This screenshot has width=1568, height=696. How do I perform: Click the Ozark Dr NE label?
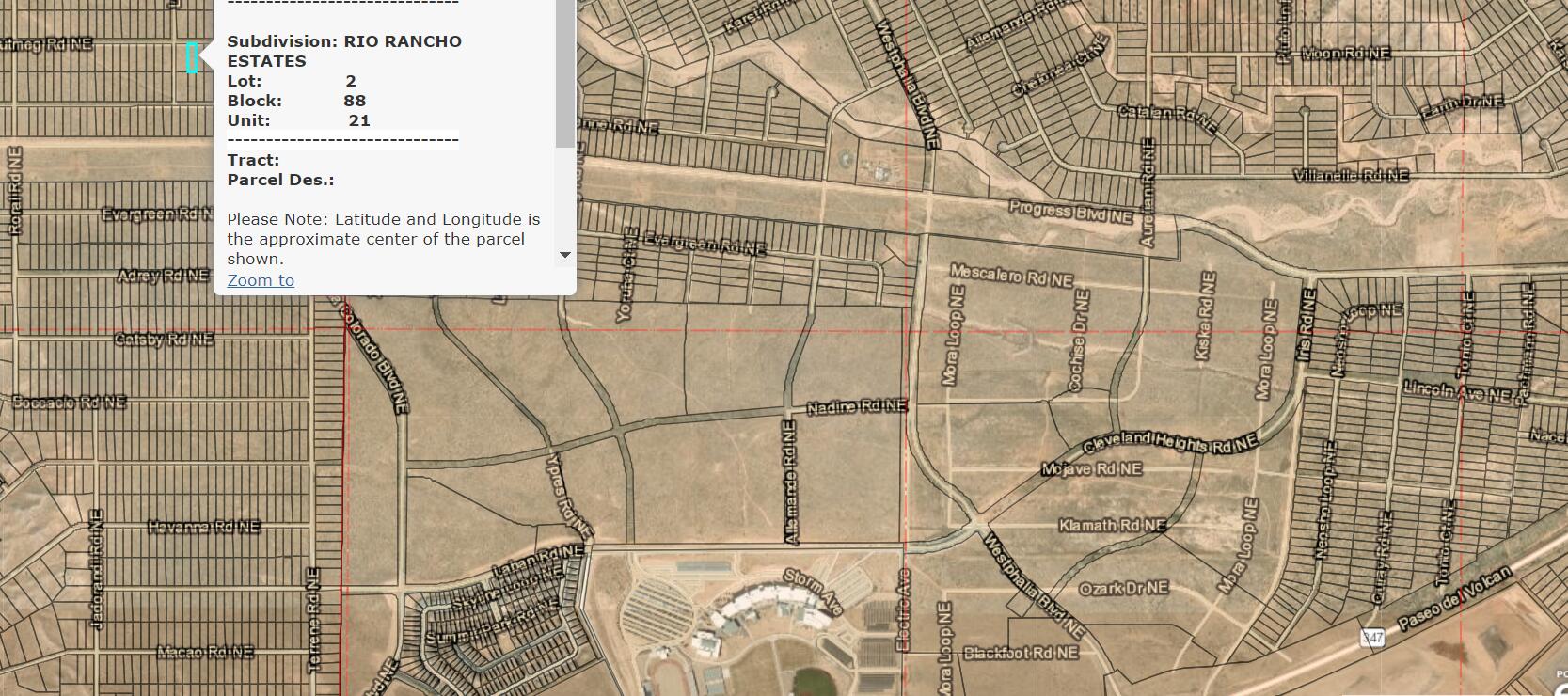click(1123, 588)
